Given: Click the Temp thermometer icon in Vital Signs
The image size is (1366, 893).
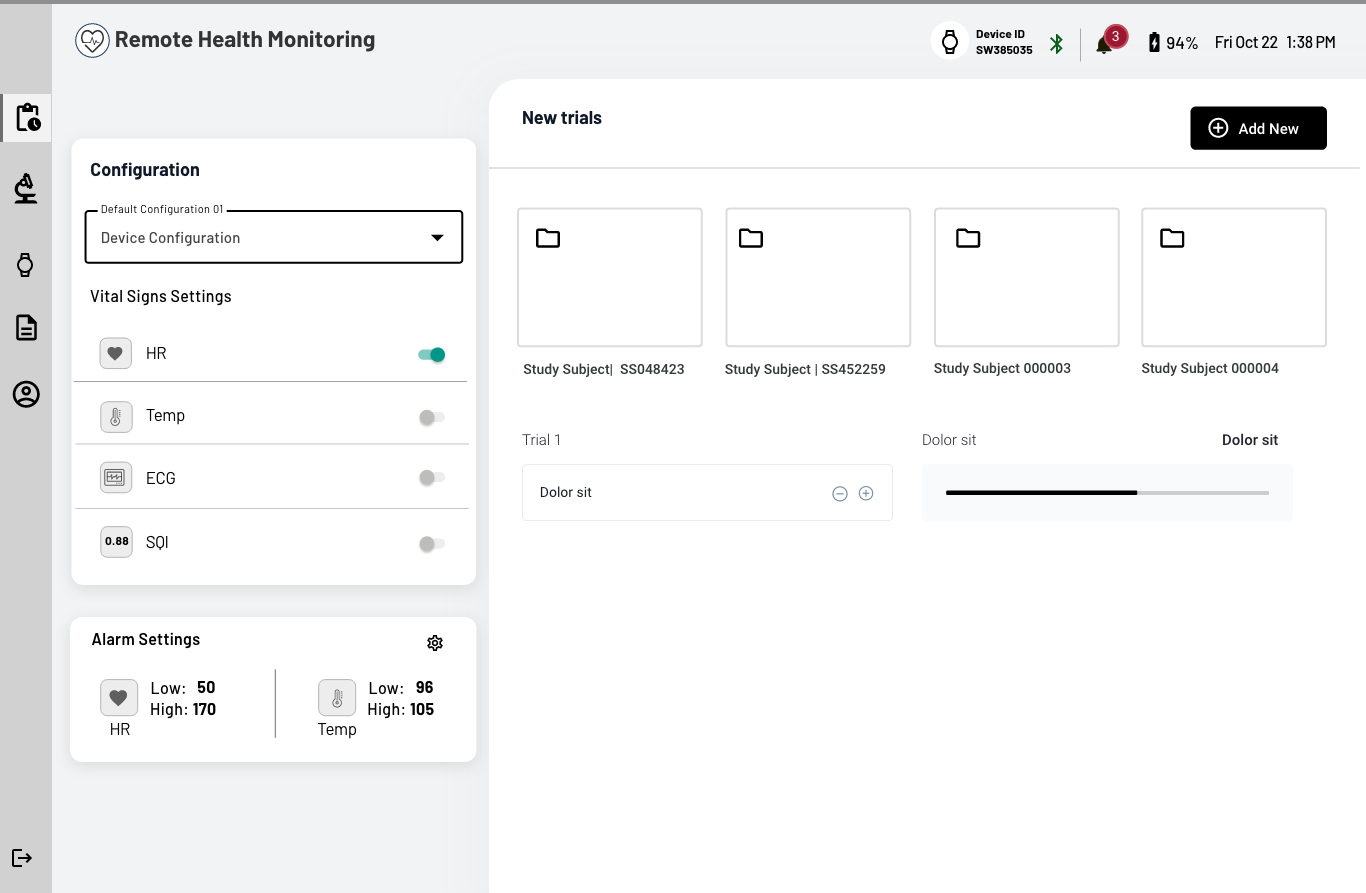Looking at the screenshot, I should (116, 416).
